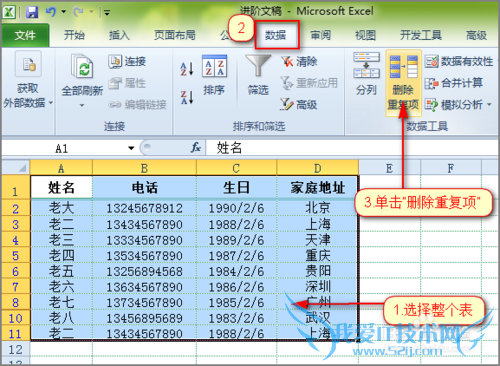The image size is (500, 366).
Task: Switch to the 页面布局 tab
Action: (x=175, y=35)
